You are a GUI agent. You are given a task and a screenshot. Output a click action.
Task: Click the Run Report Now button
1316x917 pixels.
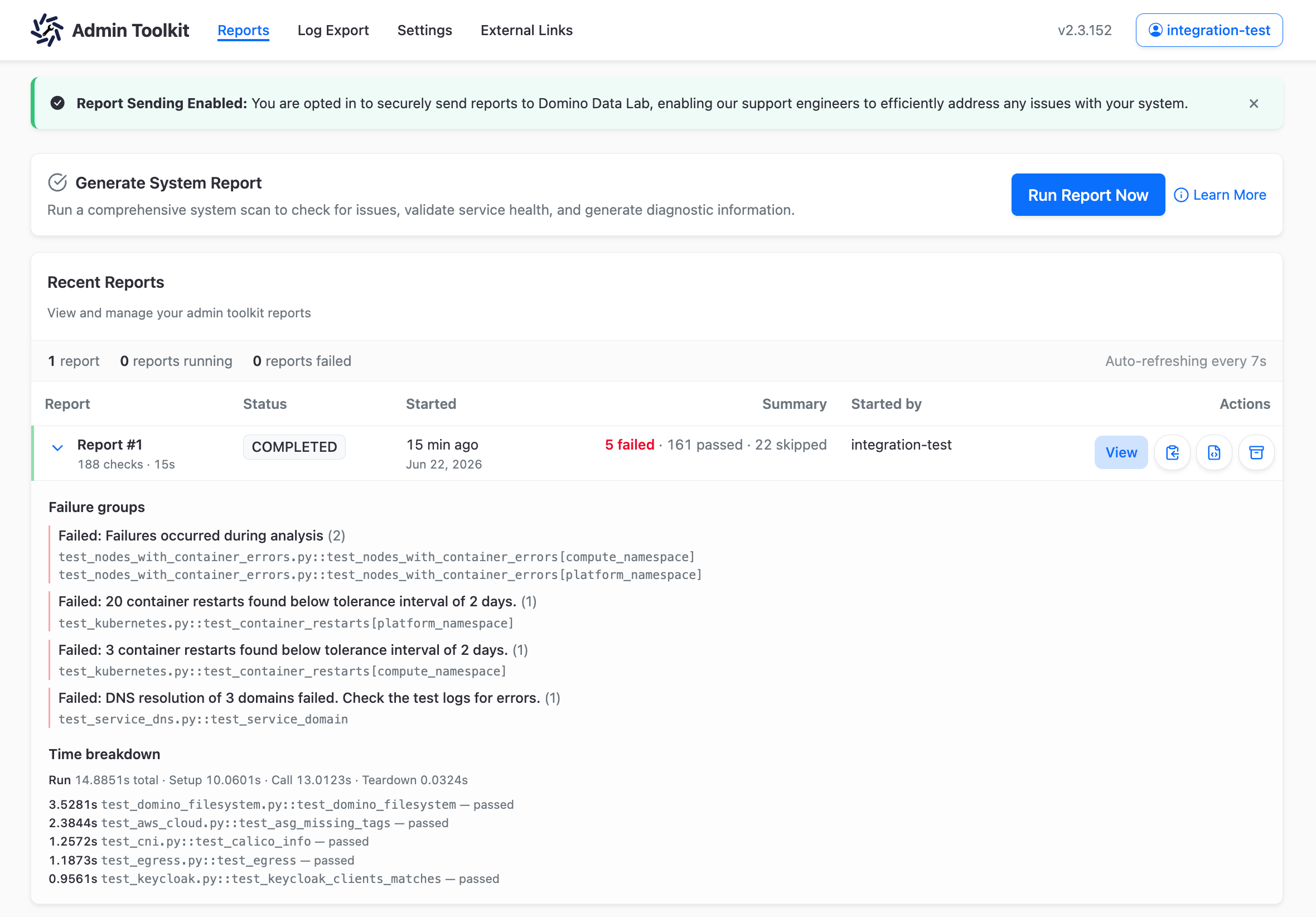click(x=1088, y=195)
